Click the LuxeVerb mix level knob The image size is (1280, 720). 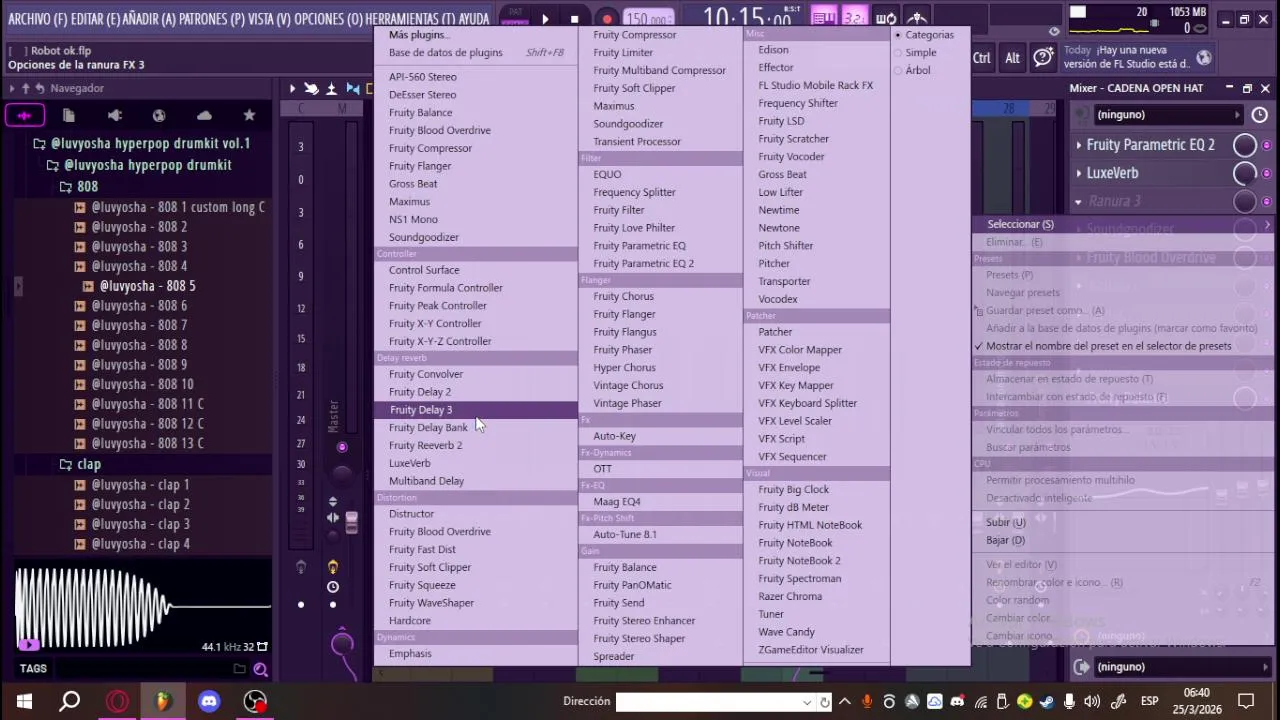[x=1245, y=173]
